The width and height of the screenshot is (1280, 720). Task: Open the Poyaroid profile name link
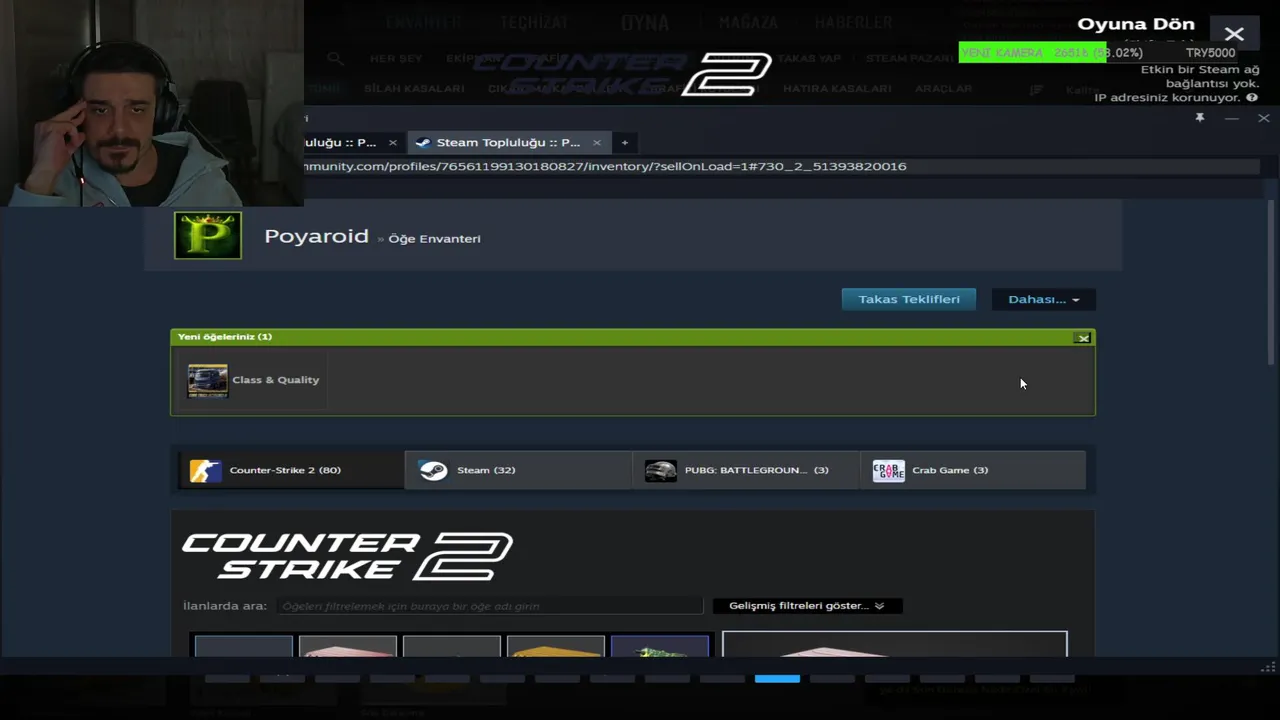coord(316,236)
